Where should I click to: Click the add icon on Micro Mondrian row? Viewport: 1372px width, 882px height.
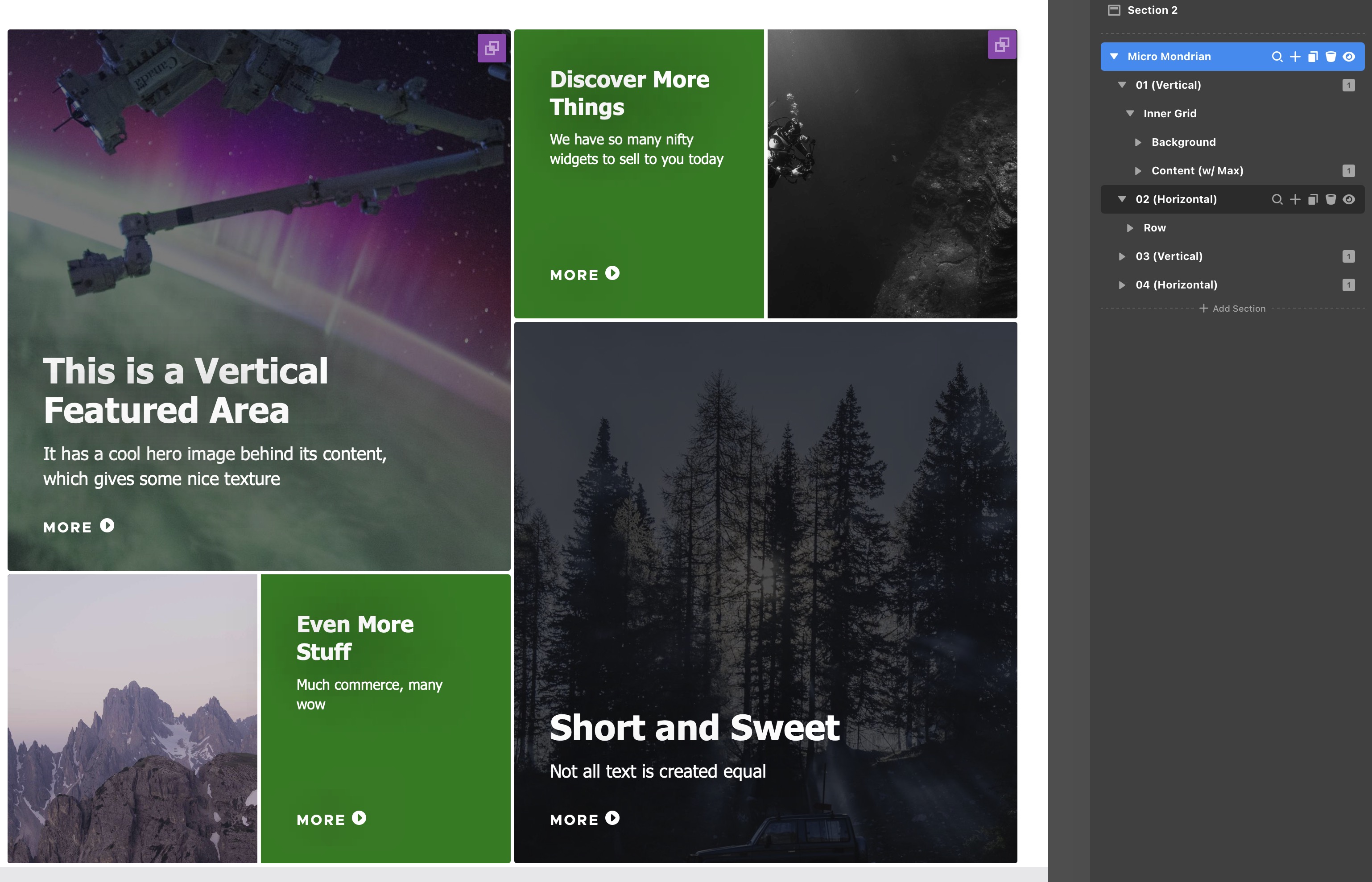pyautogui.click(x=1295, y=57)
